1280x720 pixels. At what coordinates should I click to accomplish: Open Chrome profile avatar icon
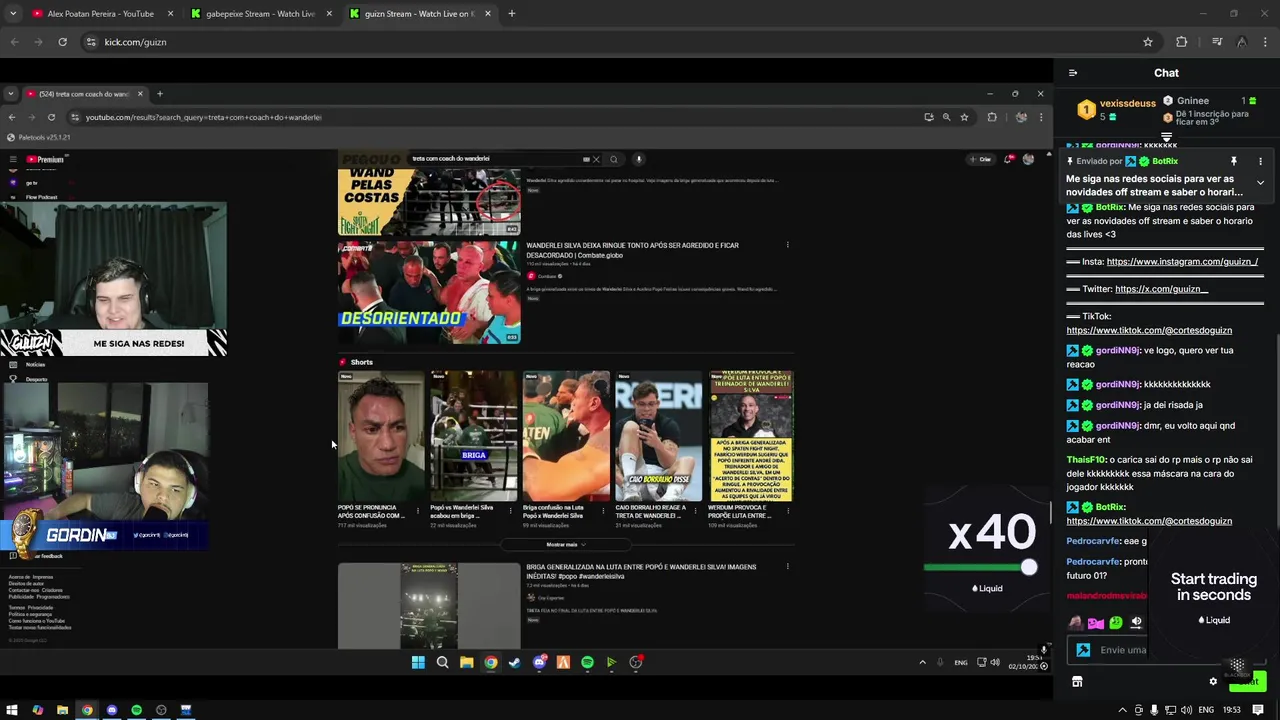click(x=1241, y=42)
